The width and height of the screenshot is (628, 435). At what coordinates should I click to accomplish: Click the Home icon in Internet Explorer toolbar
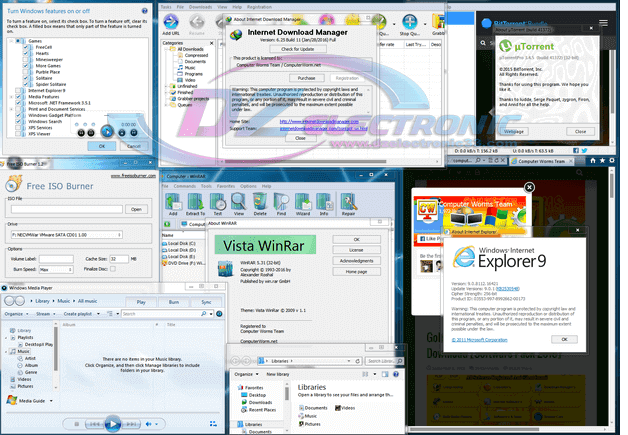[x=593, y=161]
